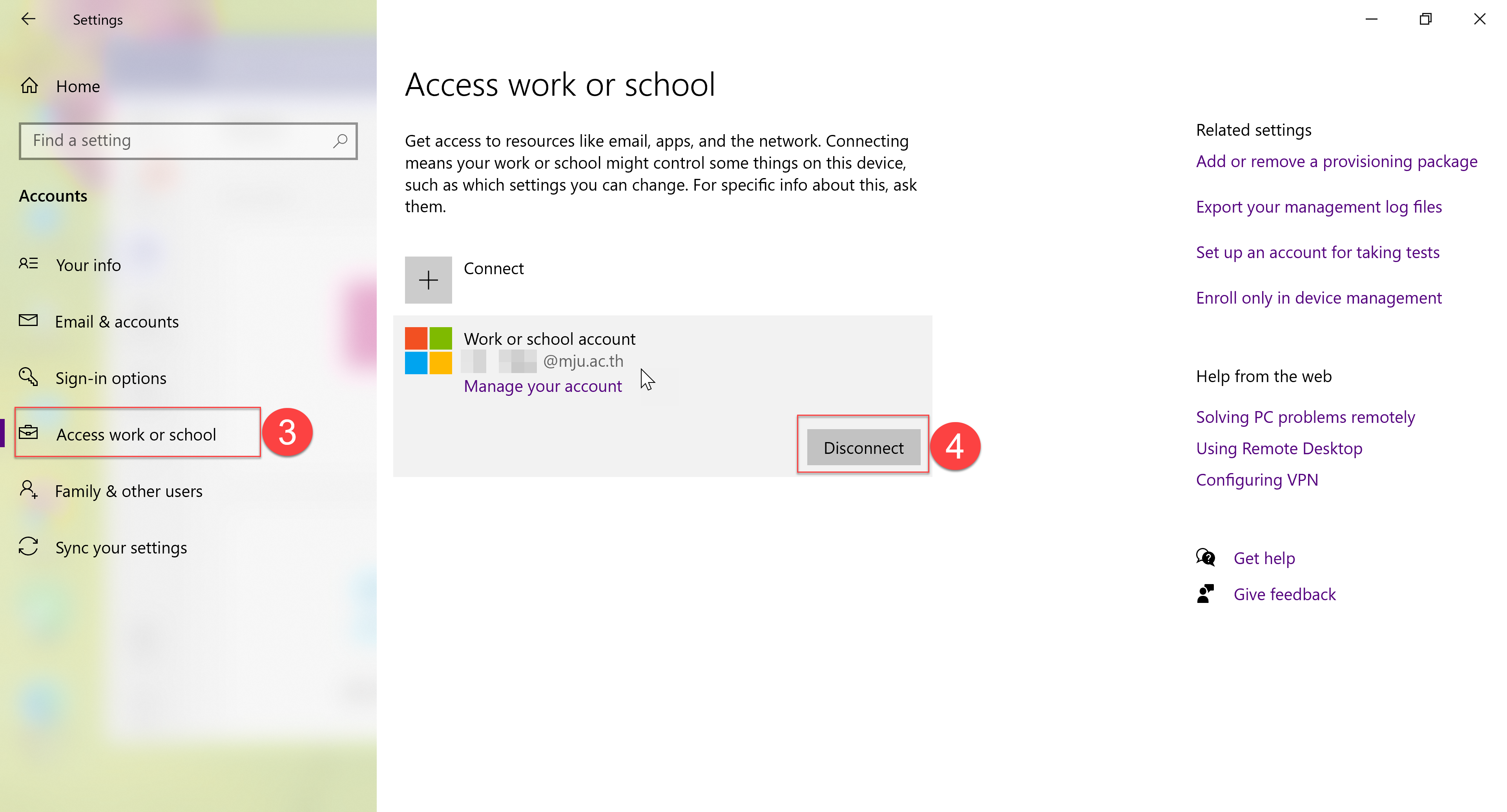Open Add or remove a provisioning package
Viewport: 1507px width, 812px height.
1336,161
